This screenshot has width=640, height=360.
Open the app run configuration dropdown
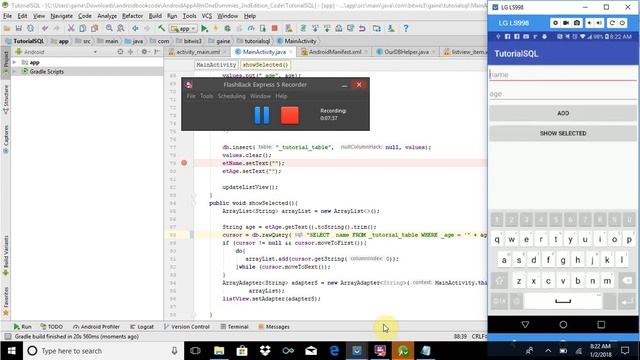(183, 29)
